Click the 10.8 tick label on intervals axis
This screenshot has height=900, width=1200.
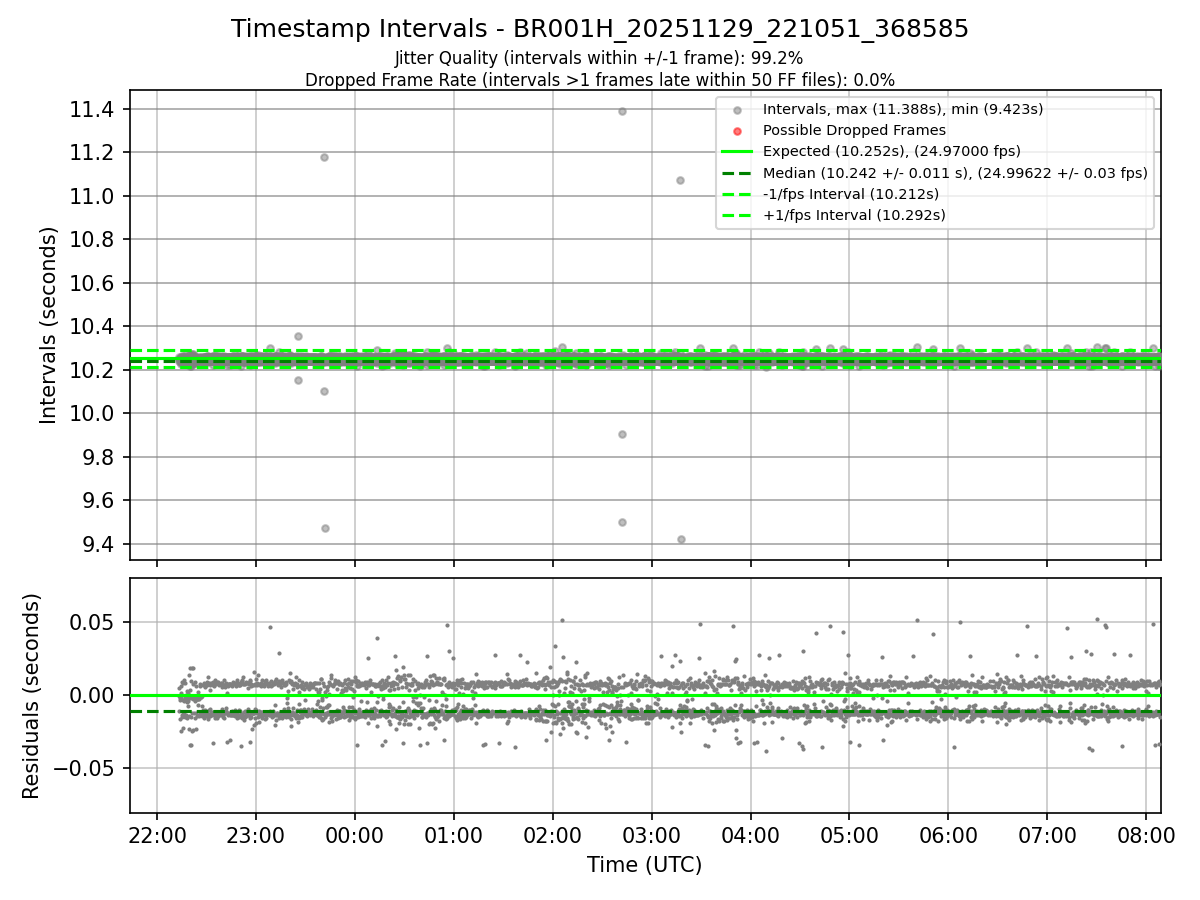coord(92,239)
